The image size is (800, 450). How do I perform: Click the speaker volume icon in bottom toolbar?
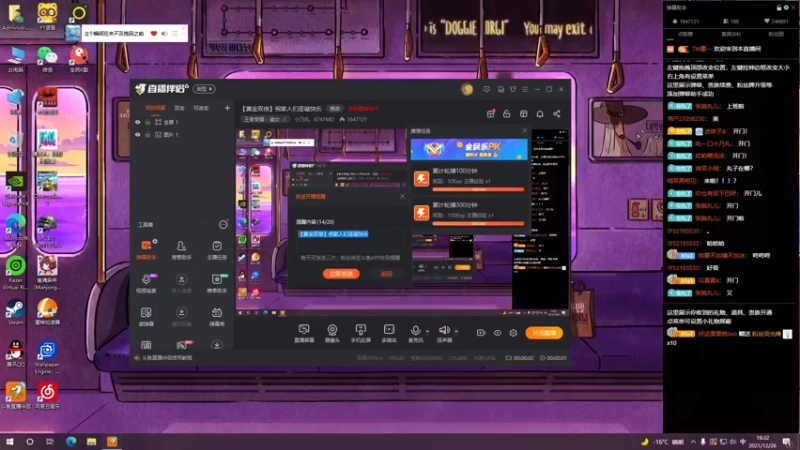pyautogui.click(x=444, y=330)
